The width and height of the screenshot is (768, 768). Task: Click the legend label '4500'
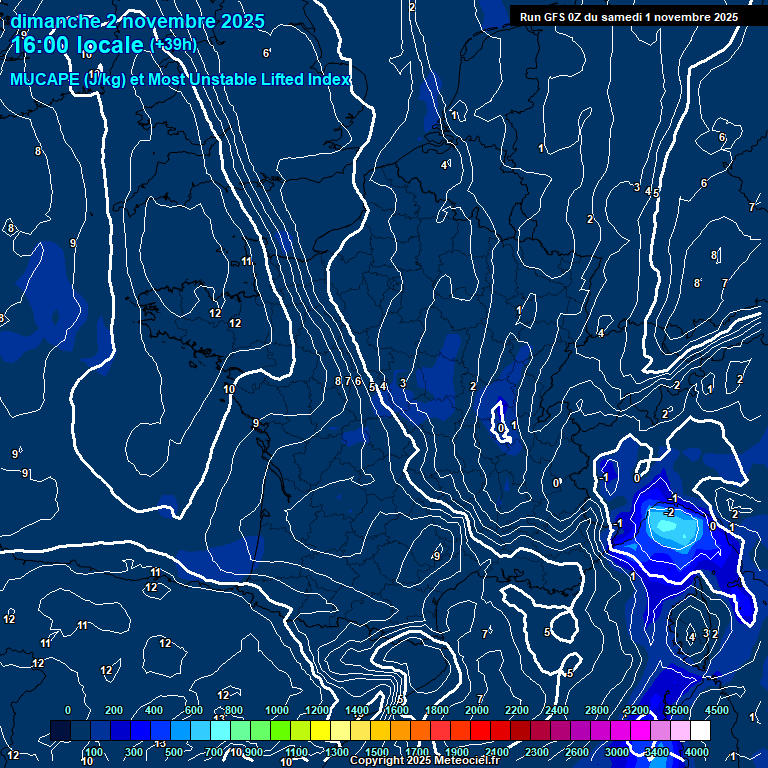pos(717,710)
